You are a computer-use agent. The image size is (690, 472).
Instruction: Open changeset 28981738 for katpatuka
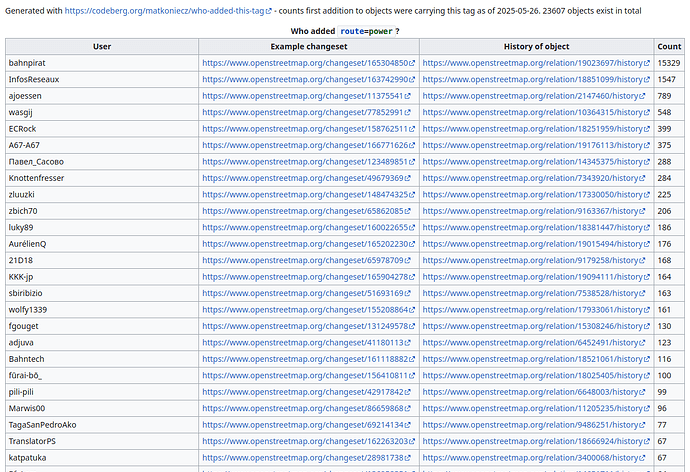click(306, 458)
